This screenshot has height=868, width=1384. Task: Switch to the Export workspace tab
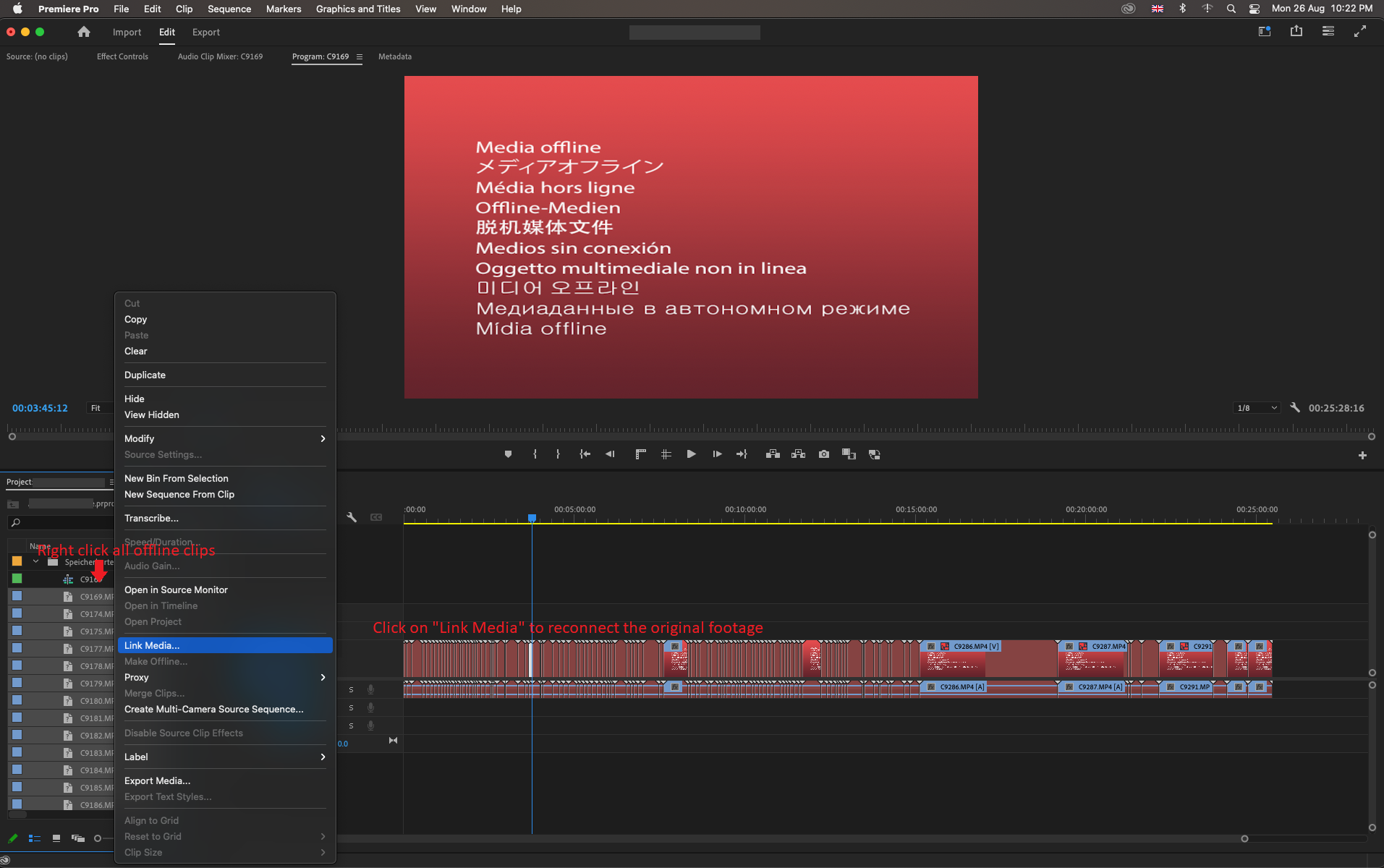tap(205, 32)
